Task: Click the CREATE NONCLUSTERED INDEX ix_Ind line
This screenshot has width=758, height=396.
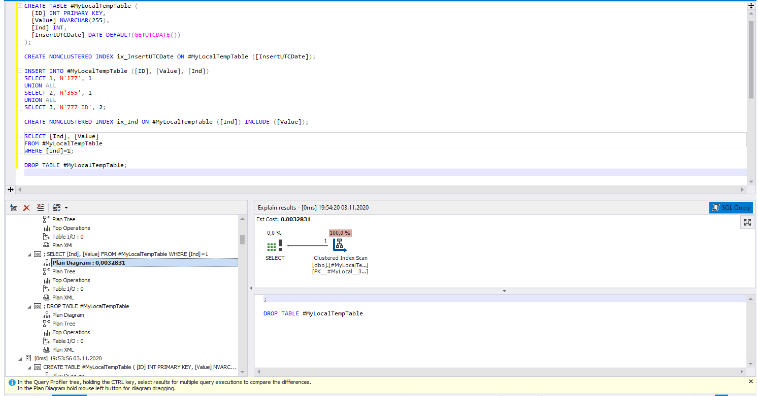Action: (x=166, y=122)
